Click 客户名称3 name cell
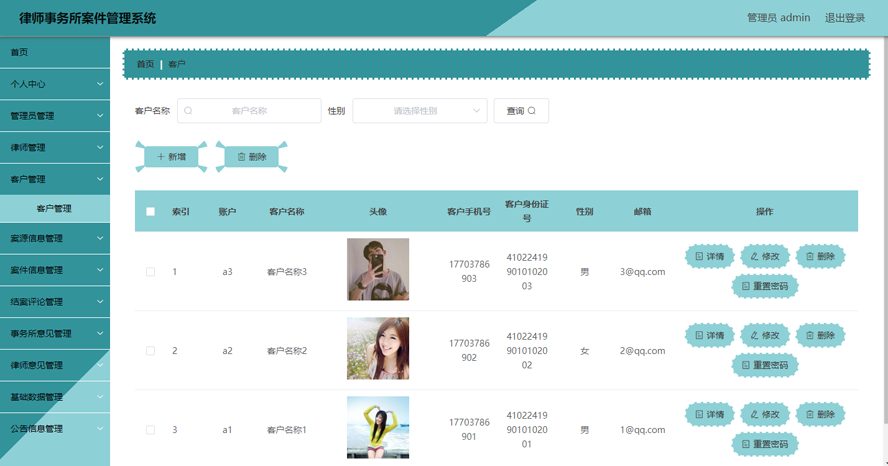Screen dimensions: 888x466 click(287, 272)
